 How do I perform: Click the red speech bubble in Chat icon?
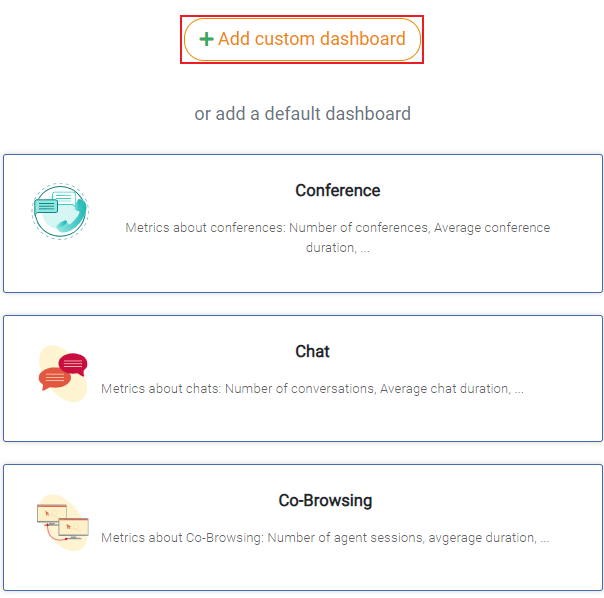(x=73, y=364)
